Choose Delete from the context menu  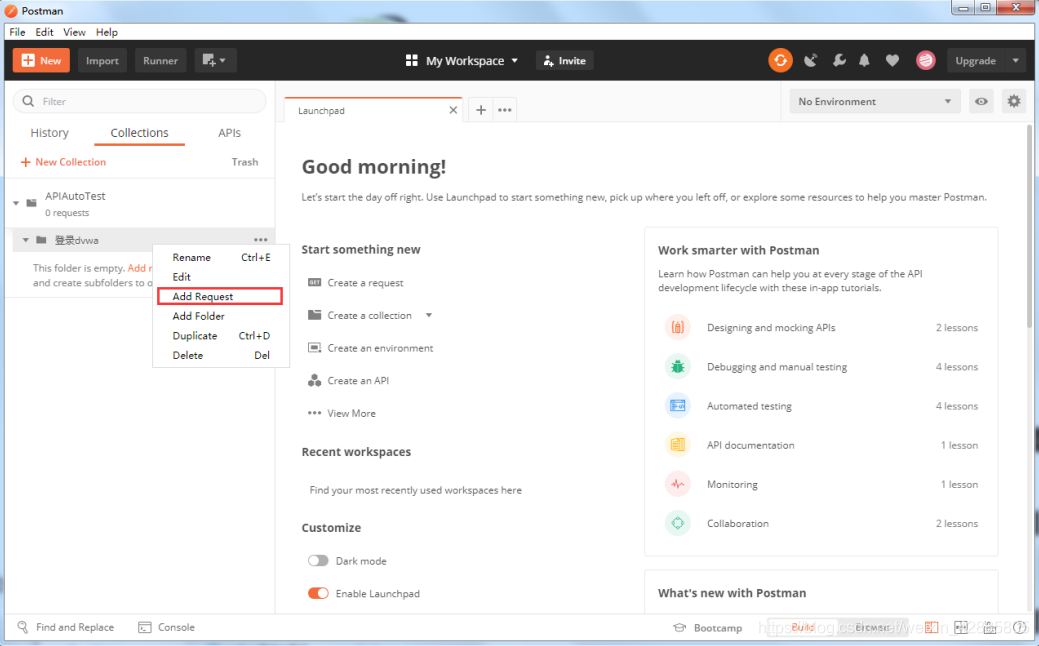(x=221, y=355)
